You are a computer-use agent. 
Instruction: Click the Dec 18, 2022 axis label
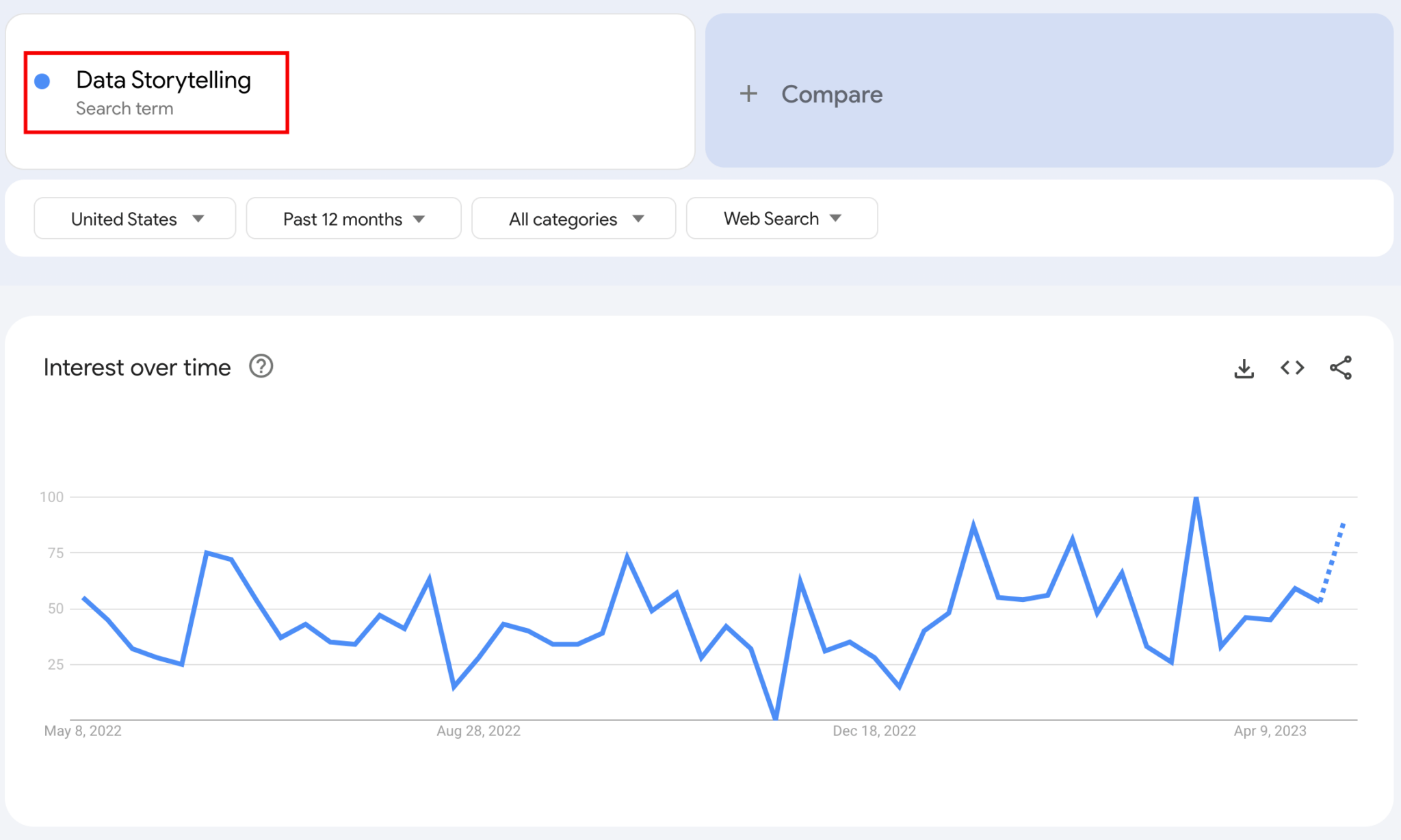874,731
